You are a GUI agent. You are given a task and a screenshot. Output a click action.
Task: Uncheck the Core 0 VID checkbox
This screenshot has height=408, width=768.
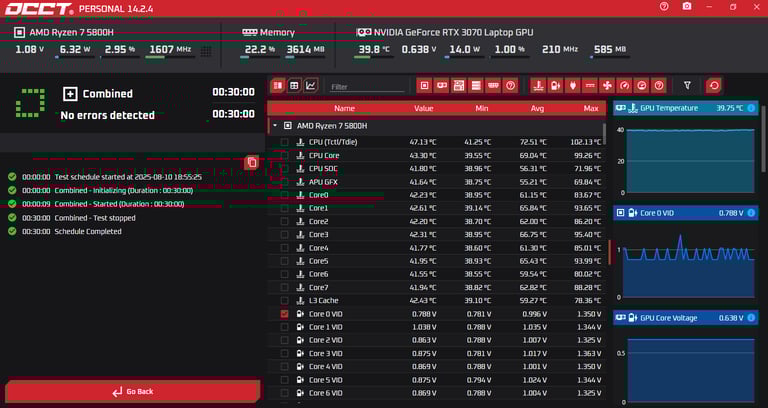(284, 314)
